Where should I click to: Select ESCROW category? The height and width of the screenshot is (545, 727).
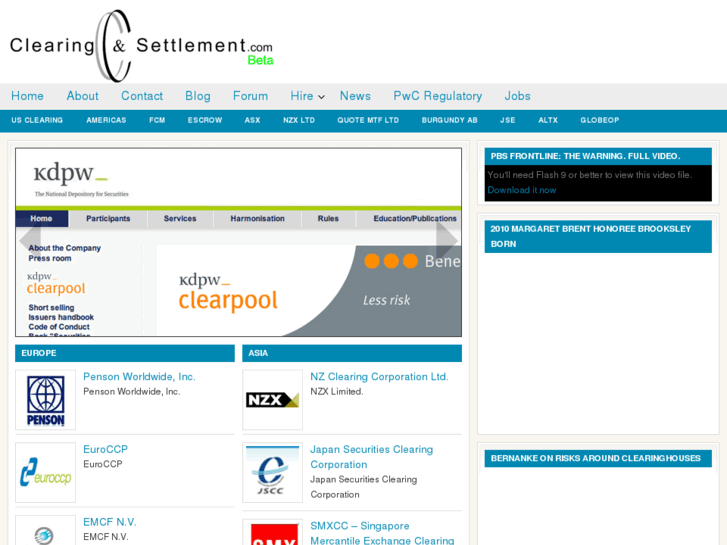click(205, 120)
